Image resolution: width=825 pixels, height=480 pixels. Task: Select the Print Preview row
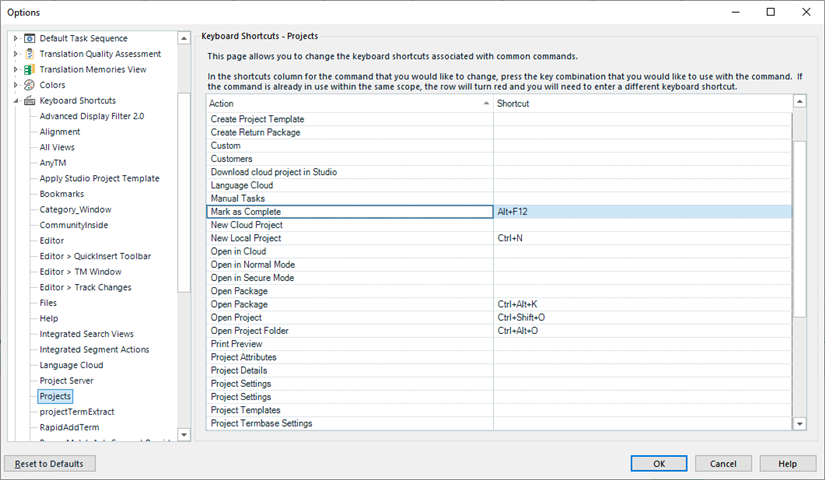point(499,344)
